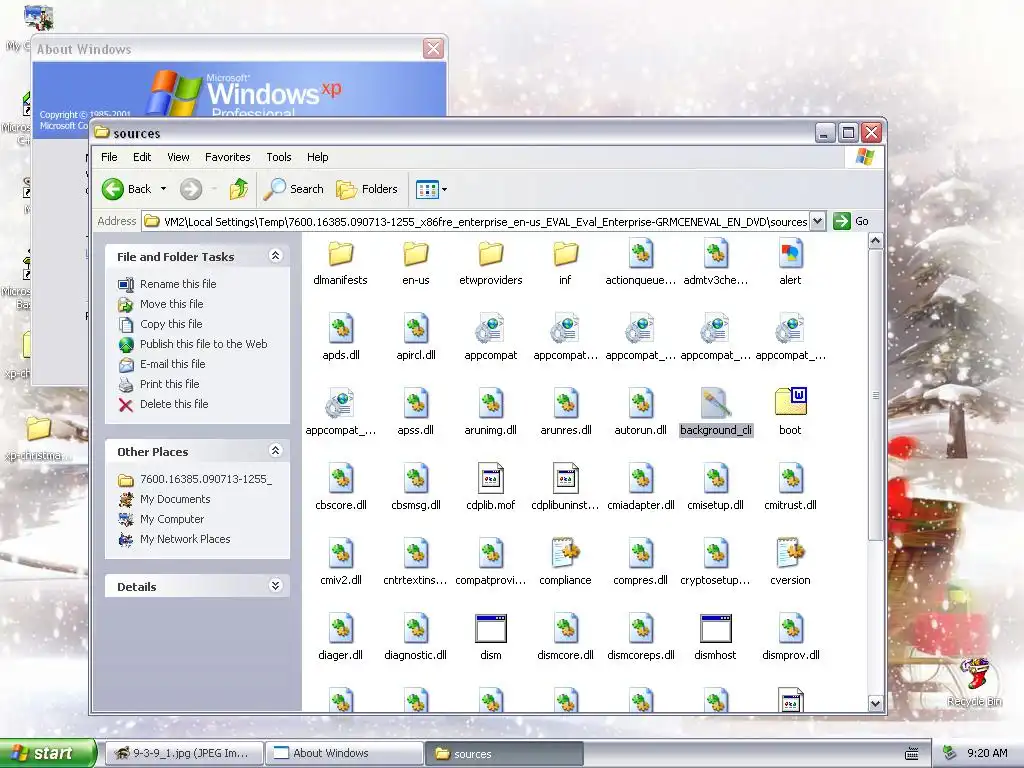Select the en-us folder icon
Viewport: 1024px width, 768px height.
click(x=415, y=254)
